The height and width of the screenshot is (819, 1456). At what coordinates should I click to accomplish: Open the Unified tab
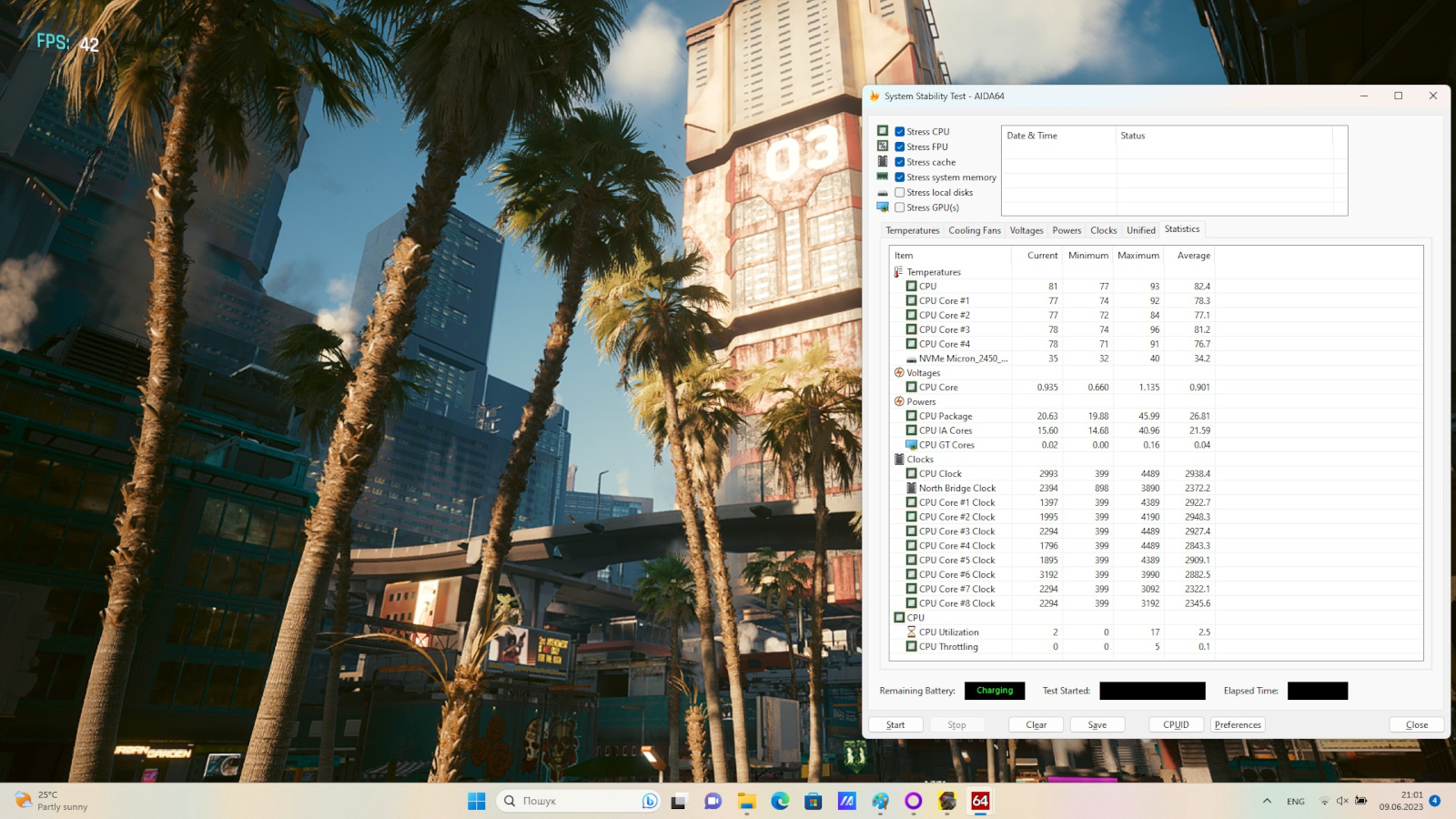point(1140,231)
